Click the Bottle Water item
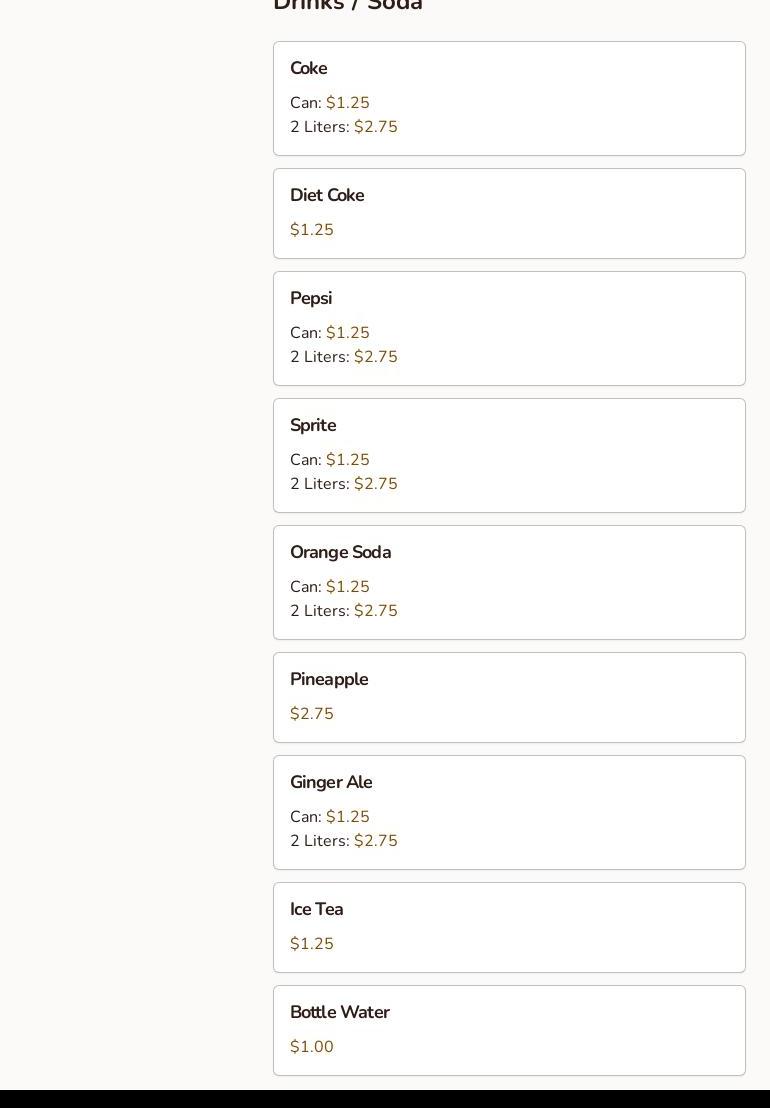Image resolution: width=770 pixels, height=1108 pixels. (509, 1030)
